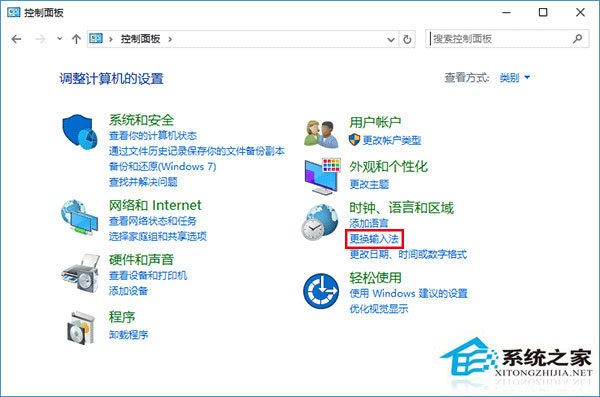Image resolution: width=600 pixels, height=397 pixels.
Task: Click the Ease of Access icon
Action: (321, 291)
